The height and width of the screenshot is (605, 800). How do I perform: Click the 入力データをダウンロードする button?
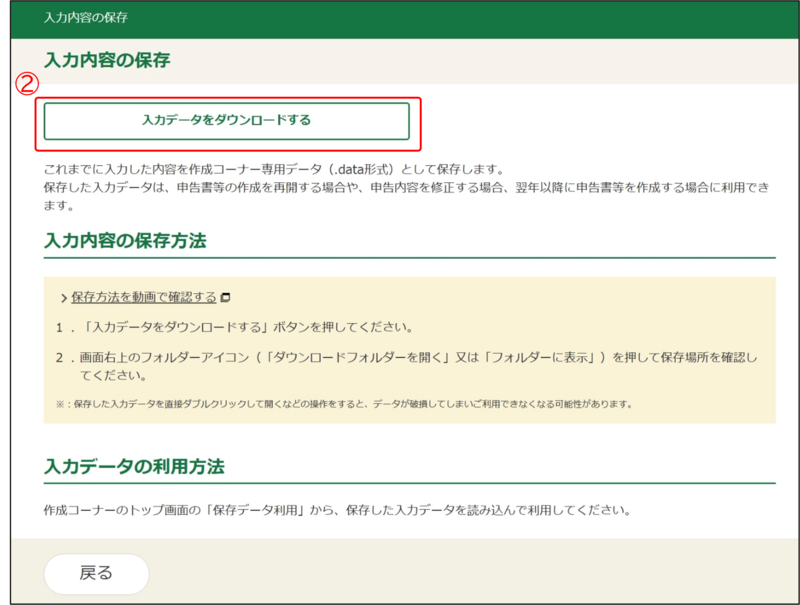[226, 120]
